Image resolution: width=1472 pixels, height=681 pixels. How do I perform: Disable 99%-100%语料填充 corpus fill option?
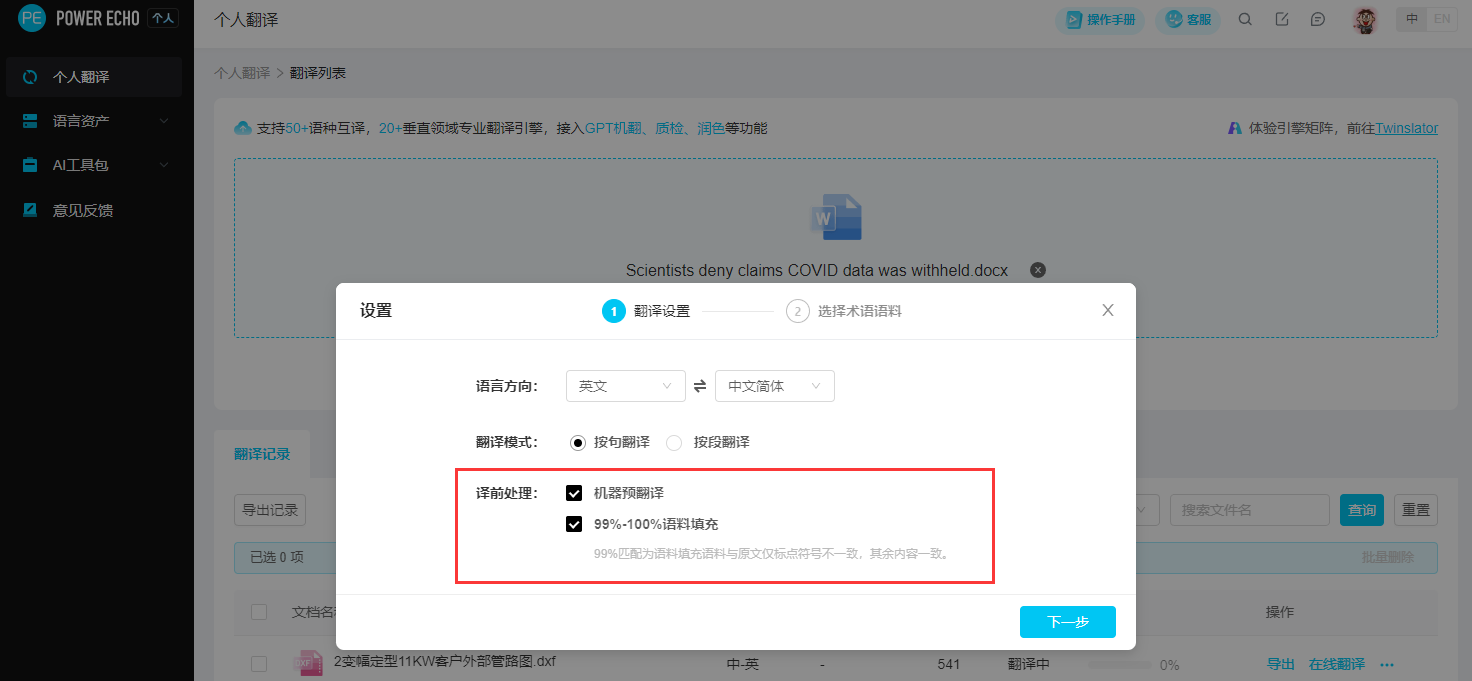tap(574, 523)
